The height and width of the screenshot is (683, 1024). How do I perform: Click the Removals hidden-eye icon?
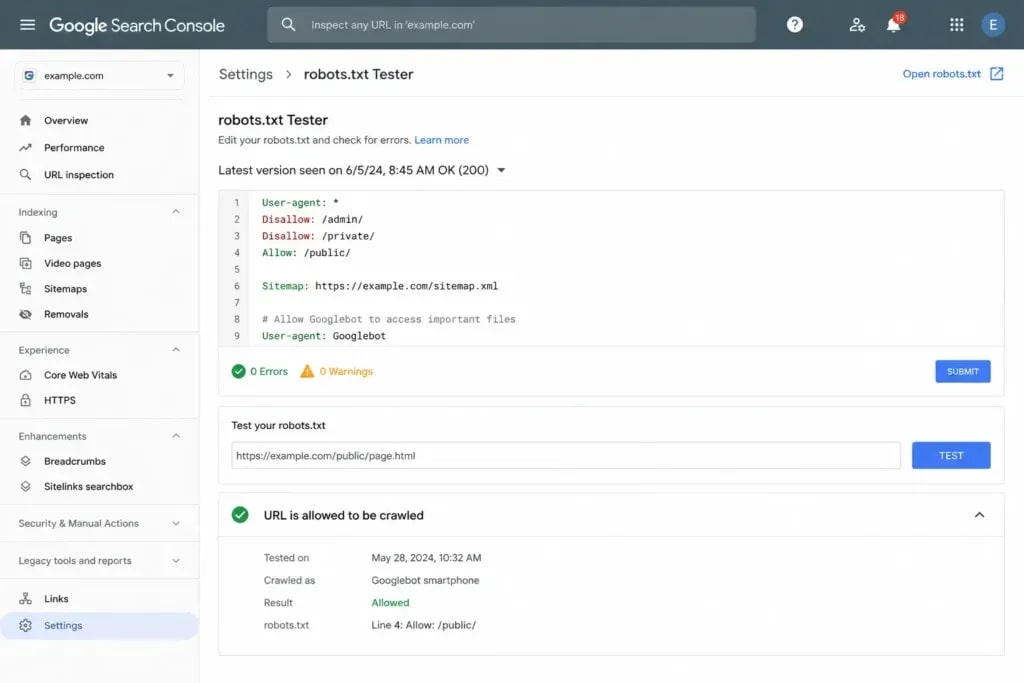(25, 314)
